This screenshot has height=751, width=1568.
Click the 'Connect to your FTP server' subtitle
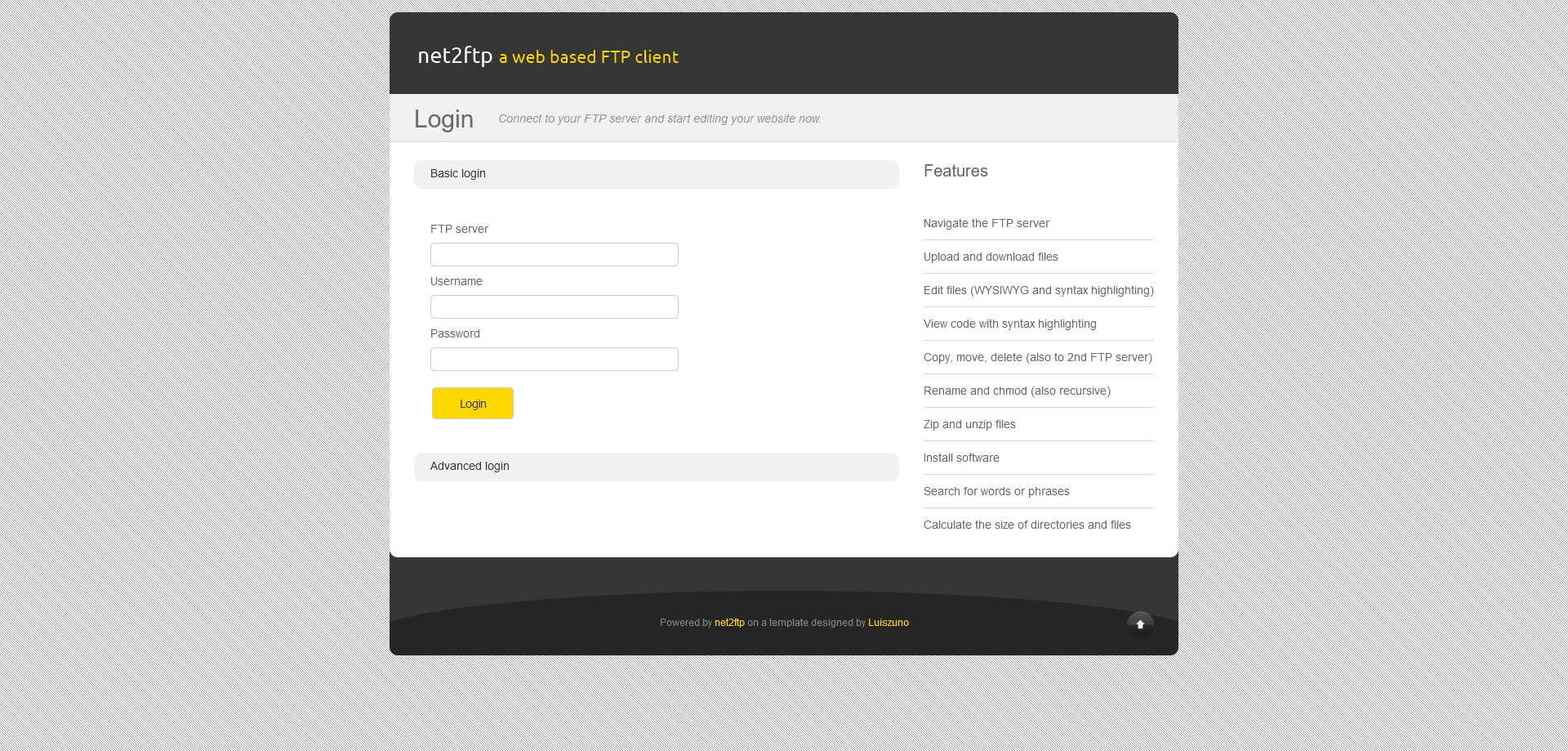point(660,118)
